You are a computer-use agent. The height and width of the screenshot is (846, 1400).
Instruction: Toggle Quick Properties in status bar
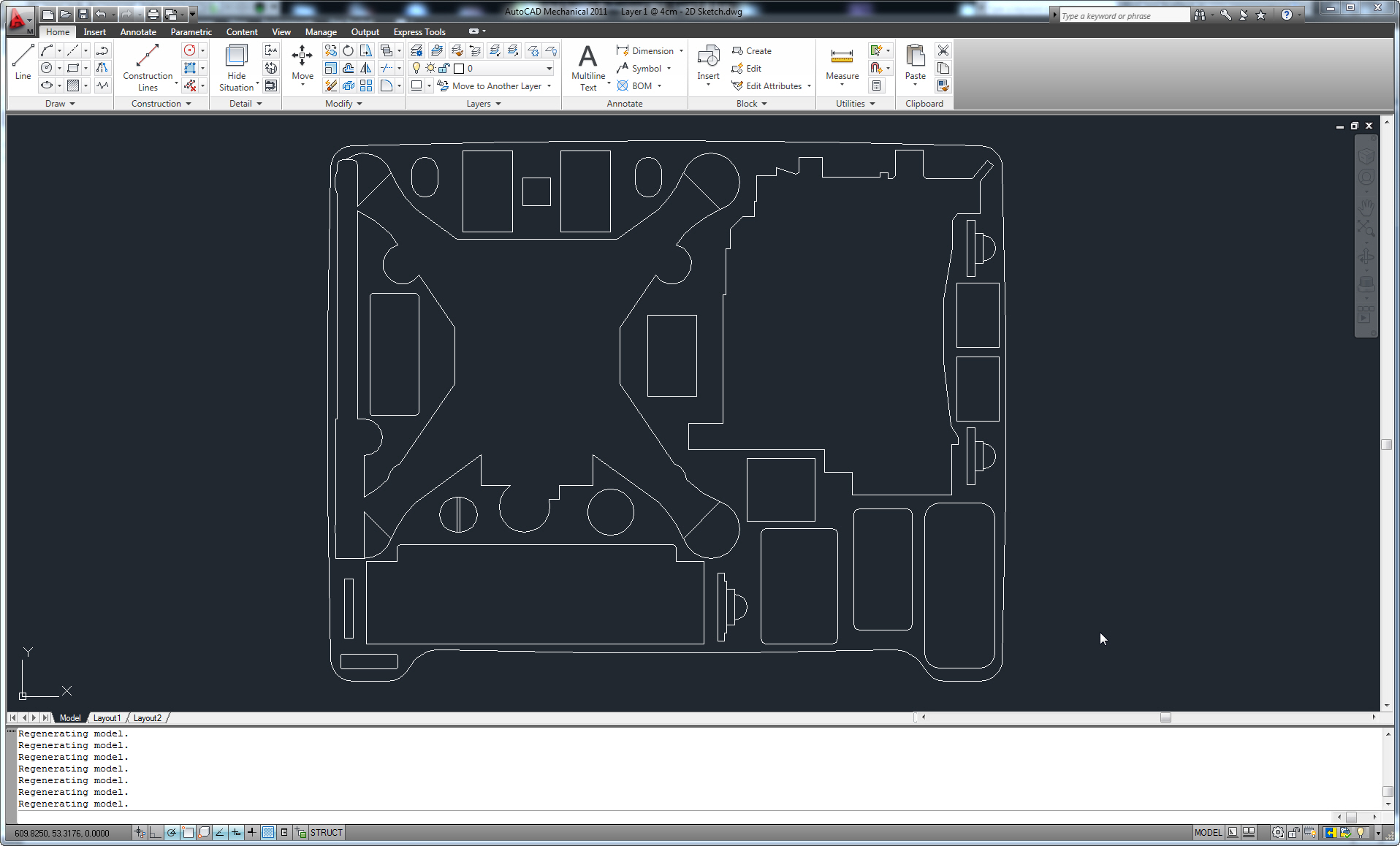284,832
